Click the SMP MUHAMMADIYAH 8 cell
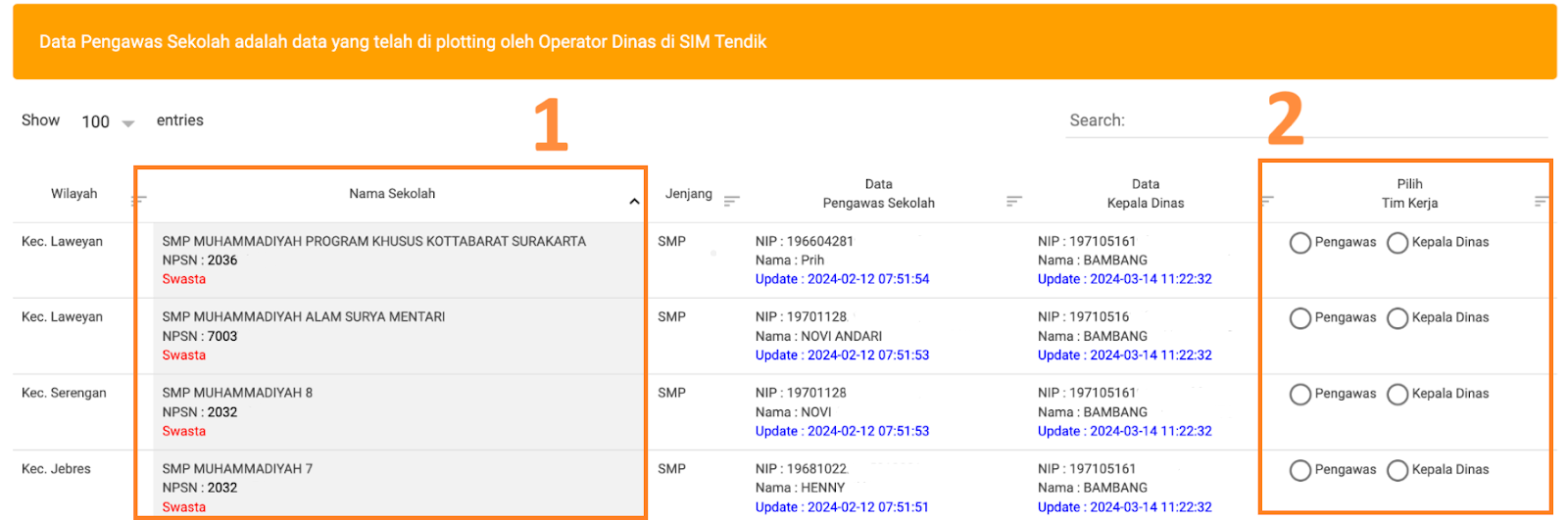The height and width of the screenshot is (520, 1568). point(237,393)
